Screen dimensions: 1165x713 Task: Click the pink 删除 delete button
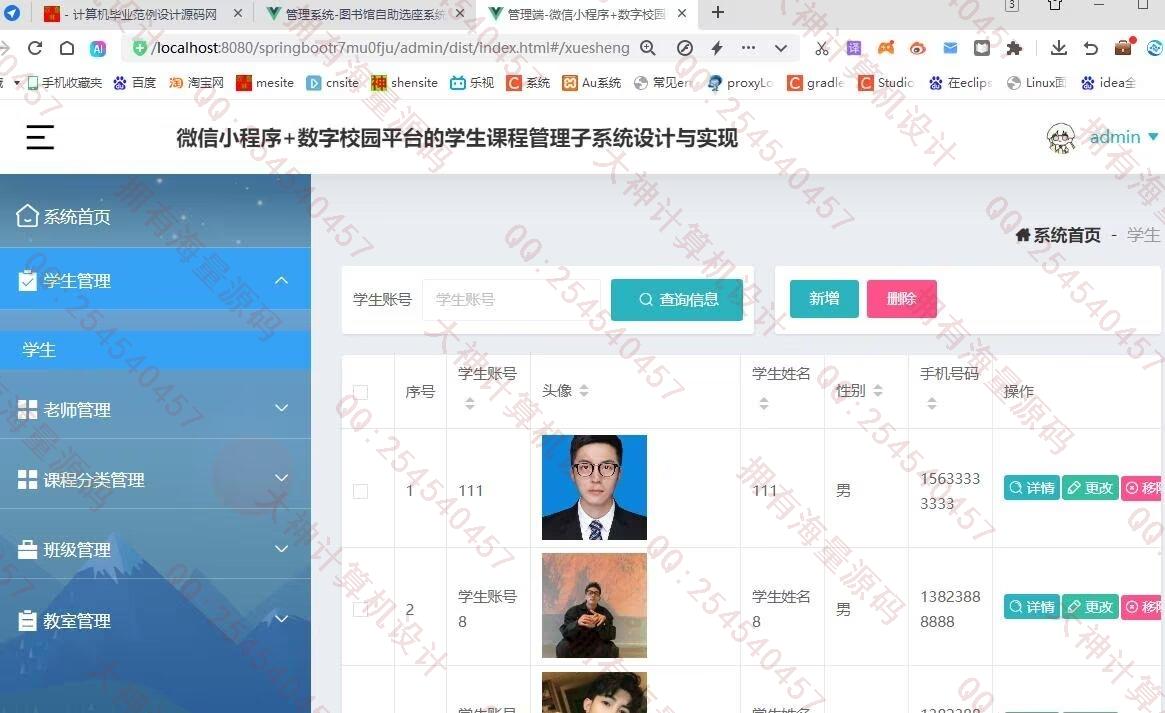[x=901, y=299]
